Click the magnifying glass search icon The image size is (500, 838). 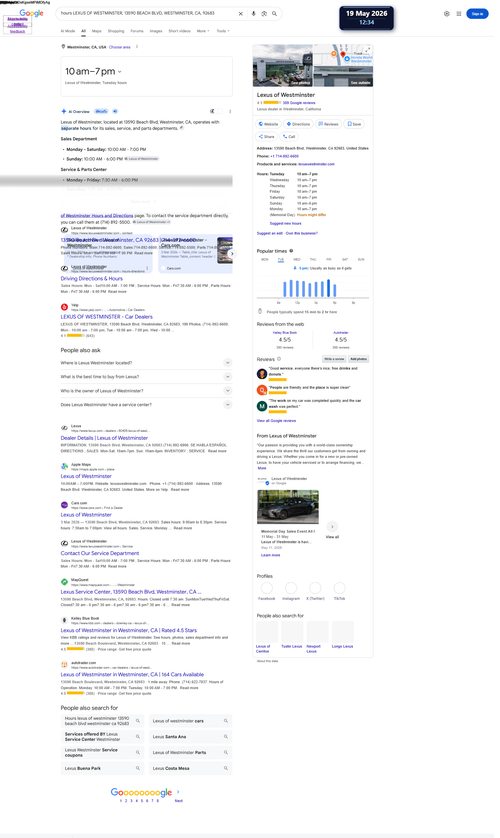275,13
